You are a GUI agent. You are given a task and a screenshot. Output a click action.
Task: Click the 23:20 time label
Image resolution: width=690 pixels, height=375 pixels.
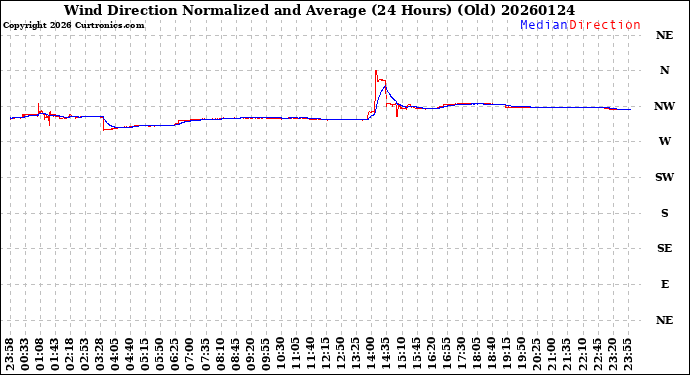point(612,355)
